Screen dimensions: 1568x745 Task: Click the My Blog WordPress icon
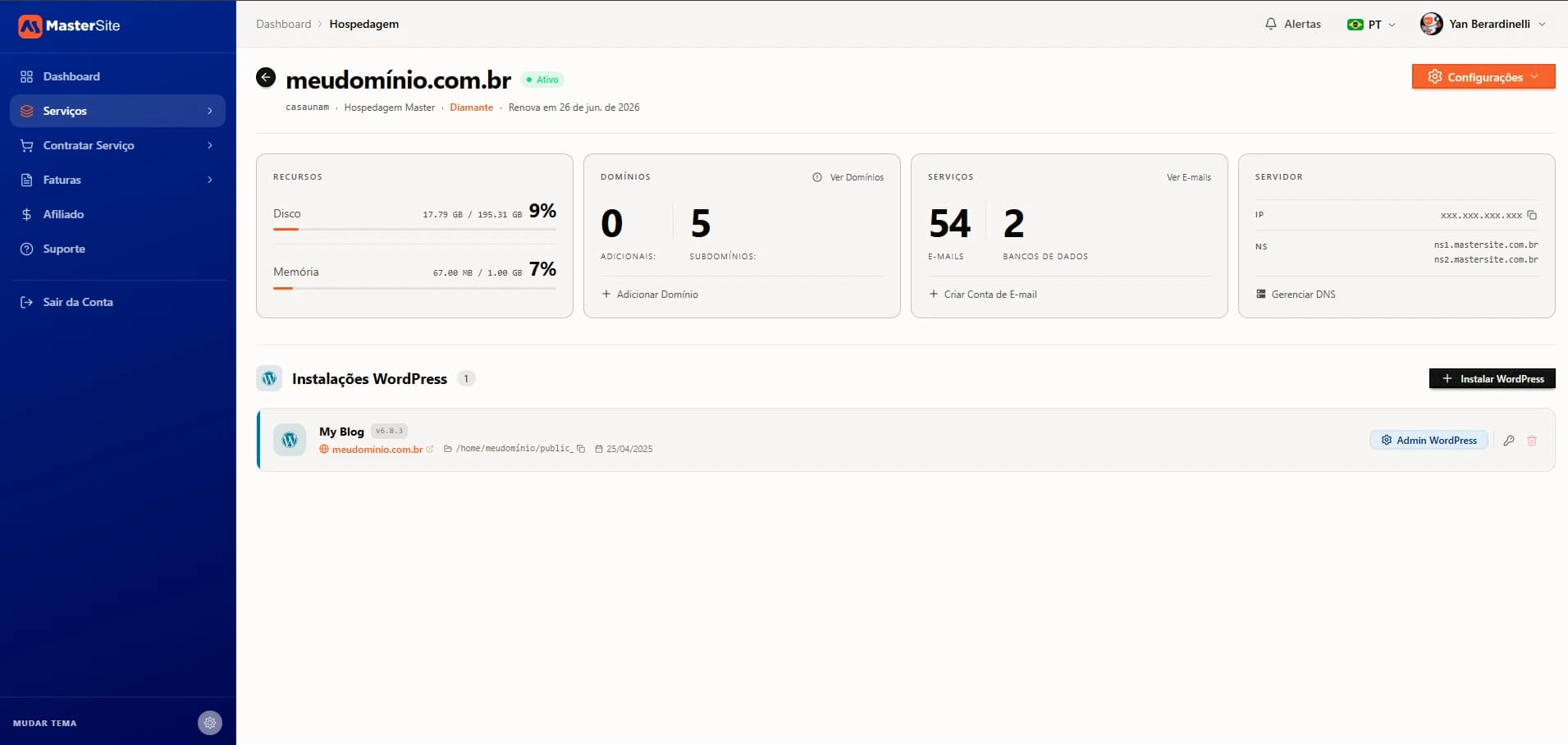(290, 440)
